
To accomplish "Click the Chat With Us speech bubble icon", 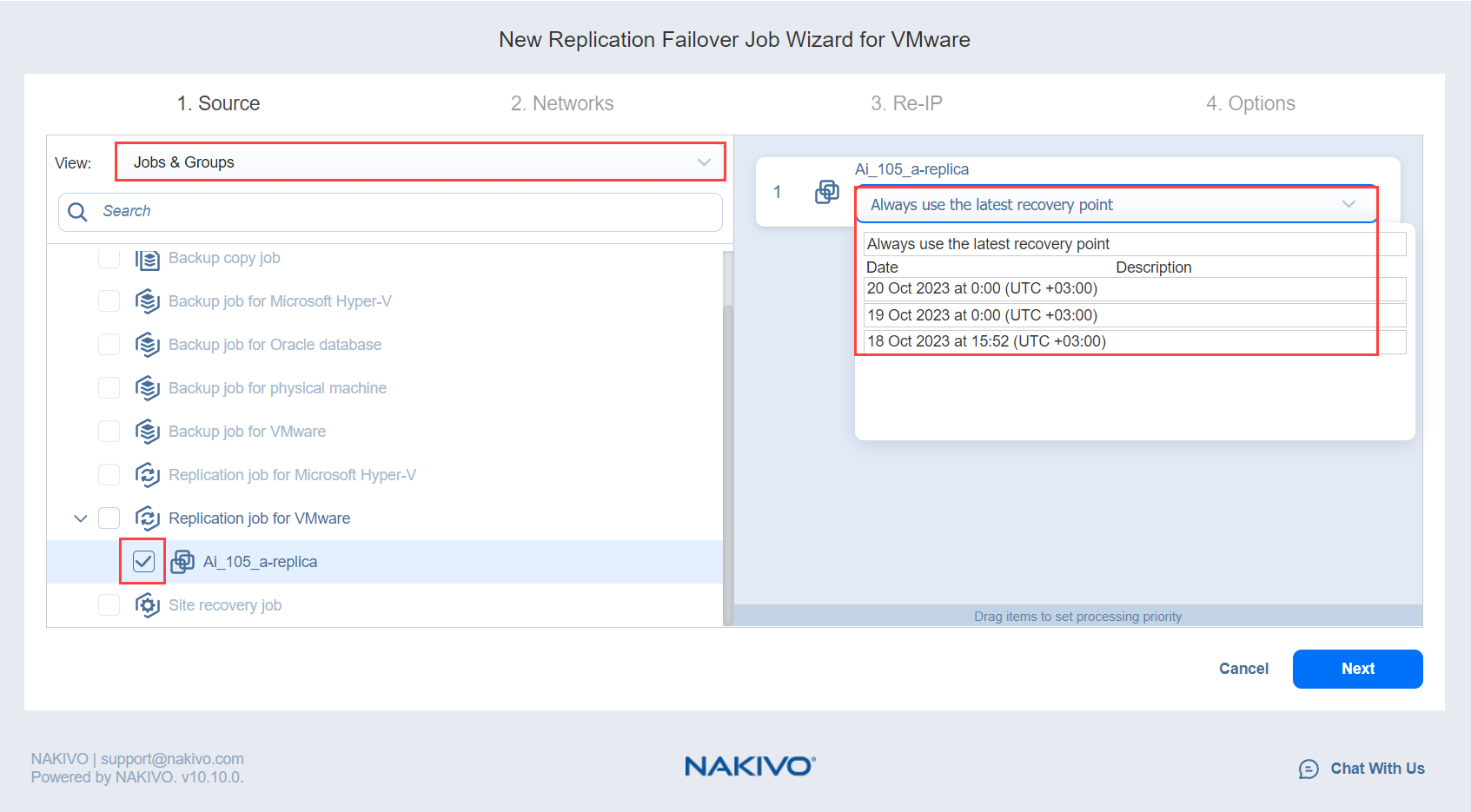I will (x=1309, y=769).
